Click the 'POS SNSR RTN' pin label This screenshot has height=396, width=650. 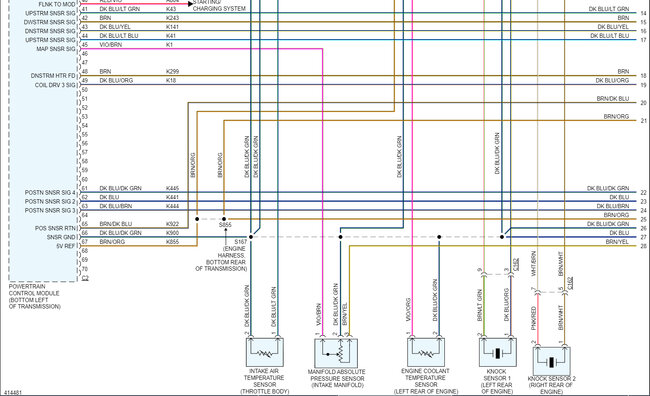(55, 228)
